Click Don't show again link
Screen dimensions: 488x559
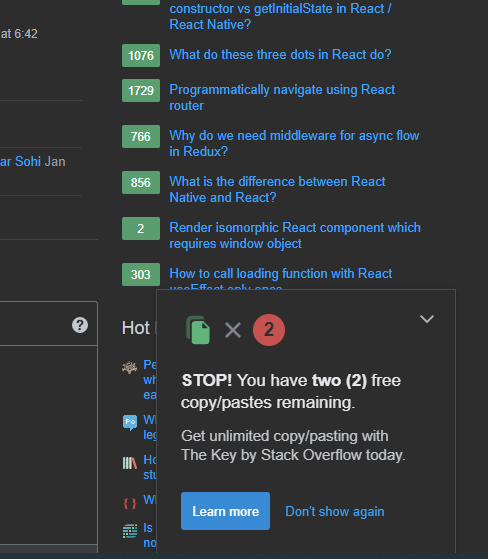pos(335,511)
